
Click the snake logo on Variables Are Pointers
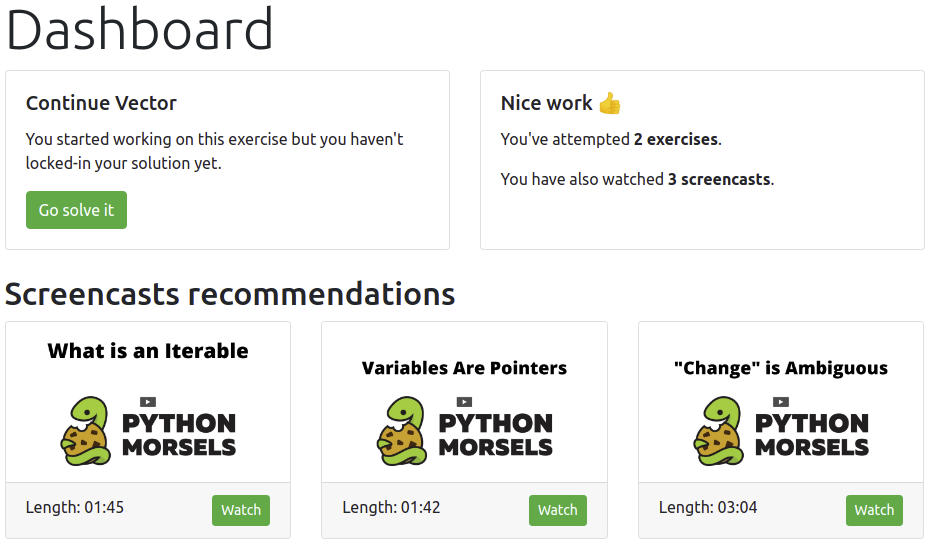coord(402,432)
